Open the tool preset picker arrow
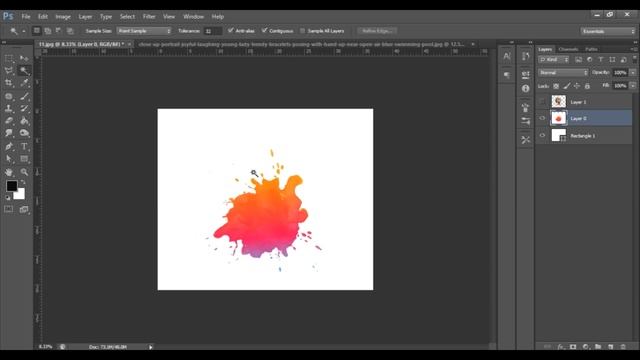 pyautogui.click(x=24, y=31)
